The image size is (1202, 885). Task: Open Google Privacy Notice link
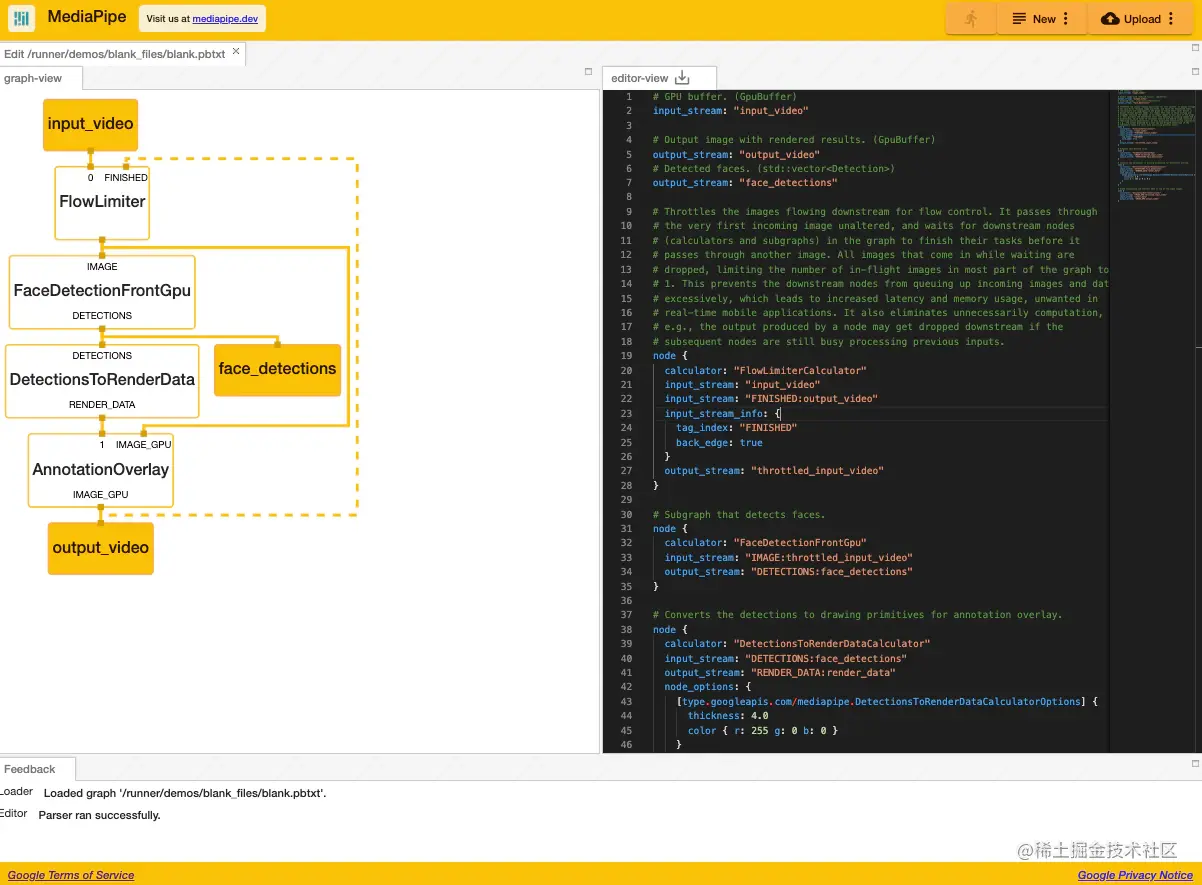point(1135,875)
